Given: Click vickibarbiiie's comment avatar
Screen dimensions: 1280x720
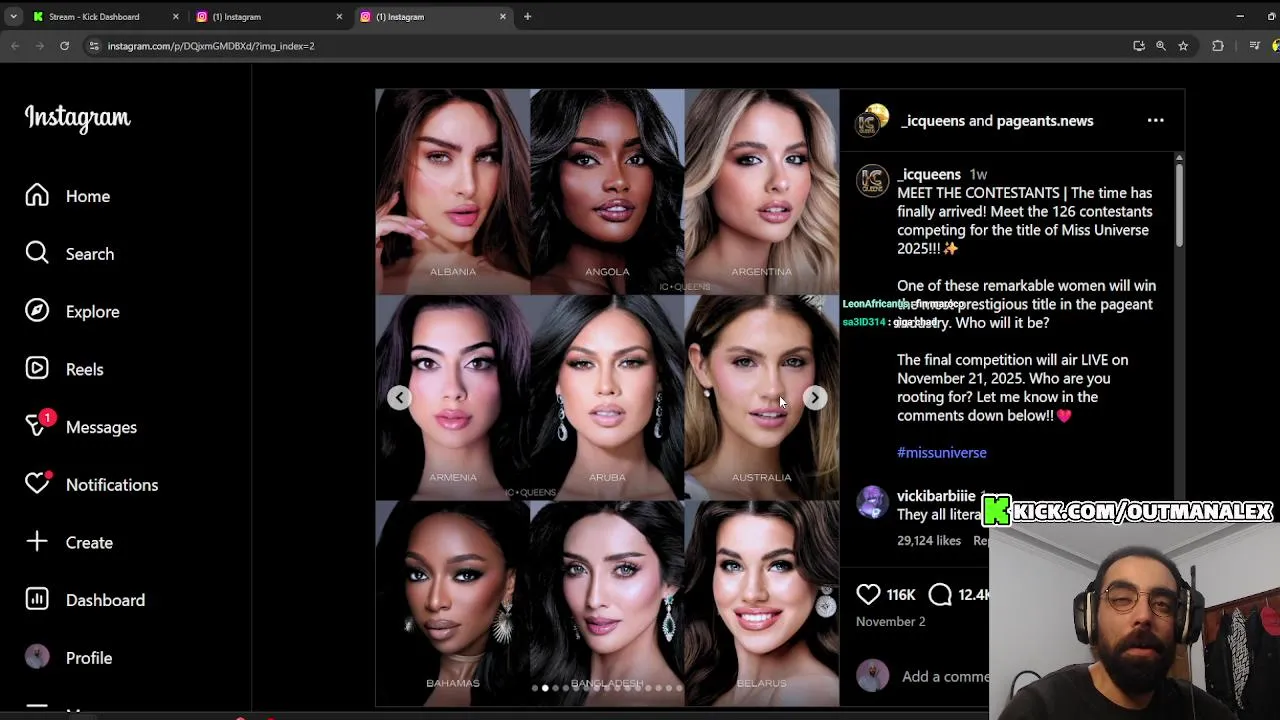Looking at the screenshot, I should click(x=872, y=503).
